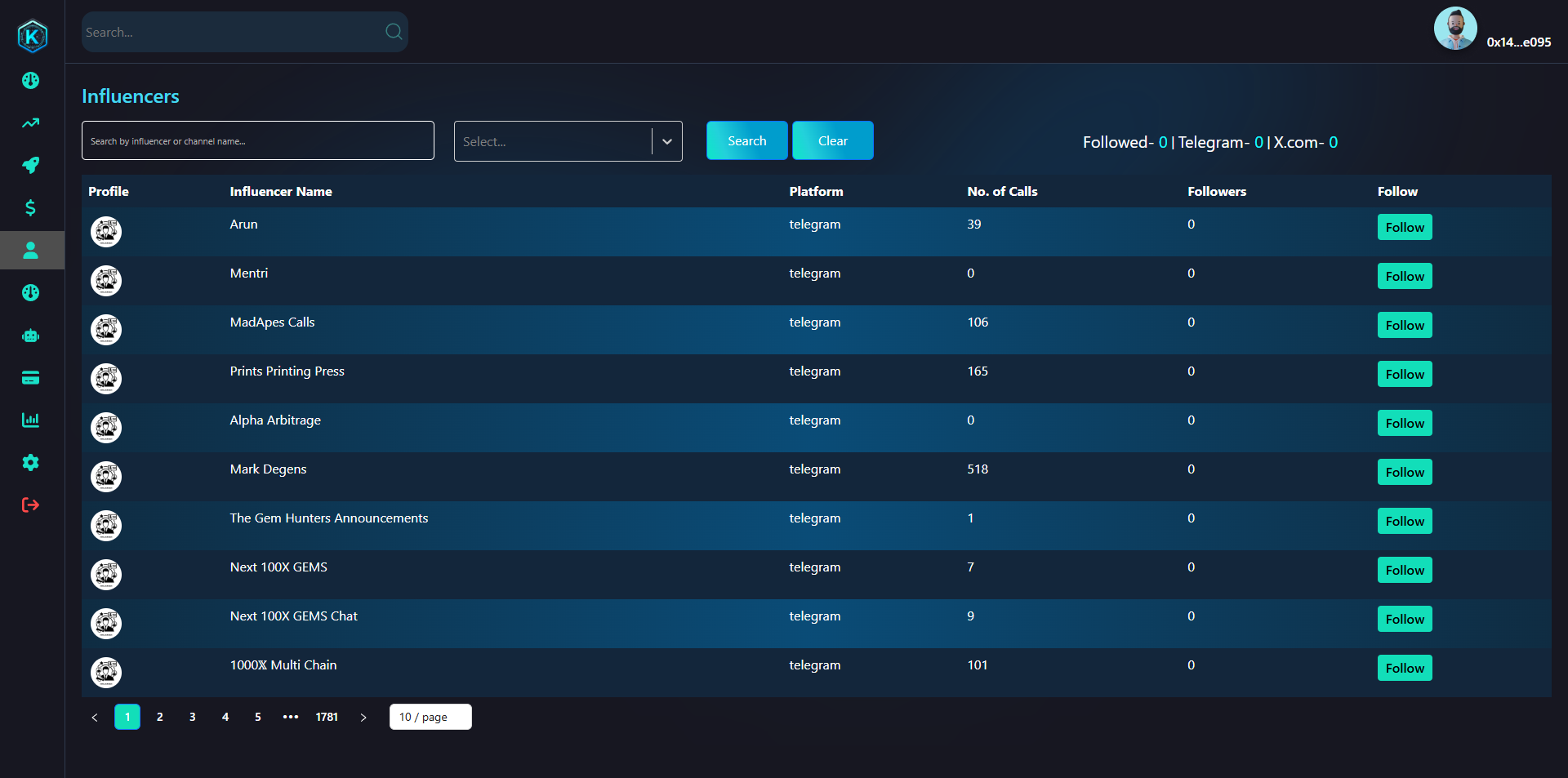1568x778 pixels.
Task: Follow the MadApes Calls influencer
Action: click(1404, 325)
